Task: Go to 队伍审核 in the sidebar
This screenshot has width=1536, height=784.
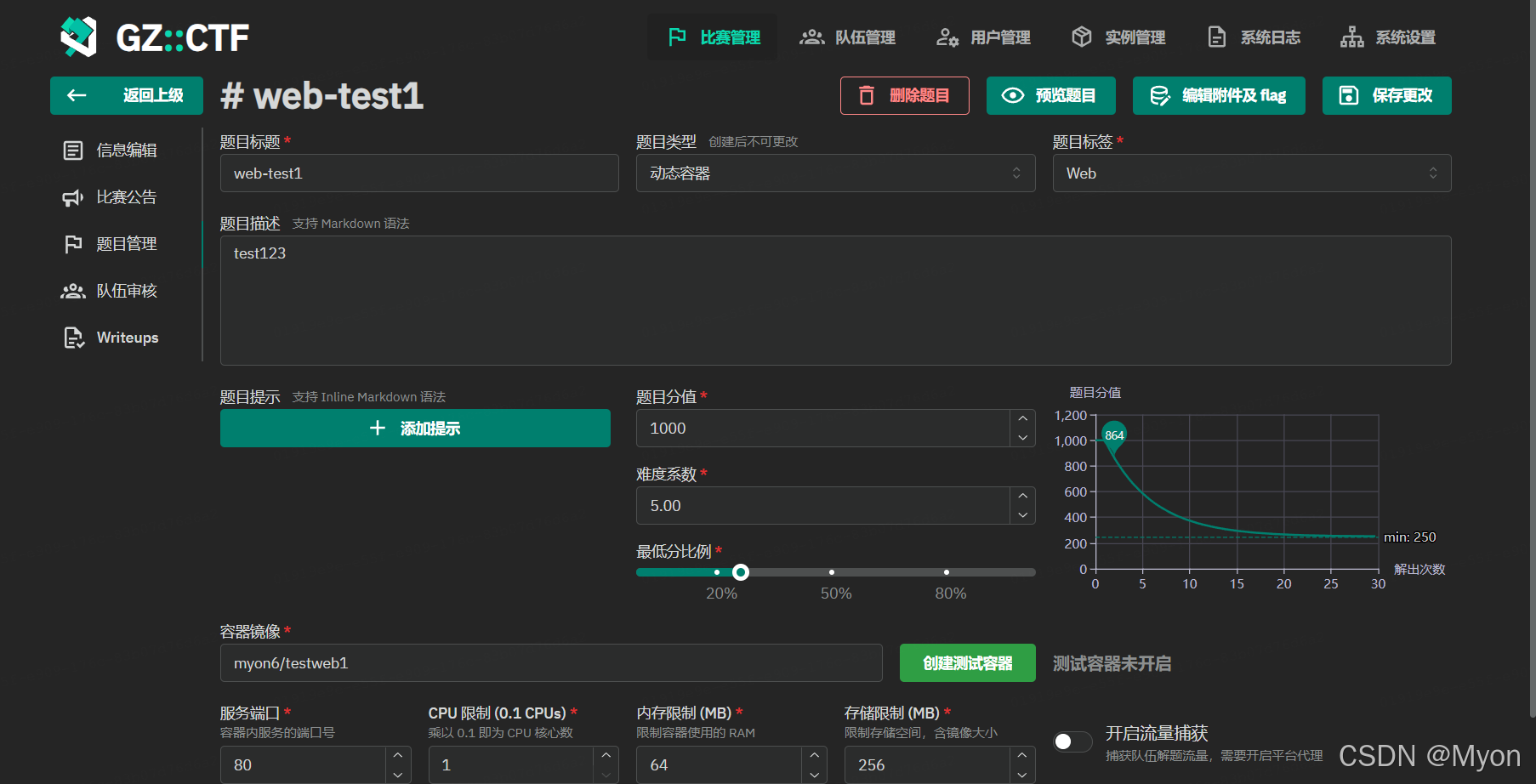Action: pos(126,291)
